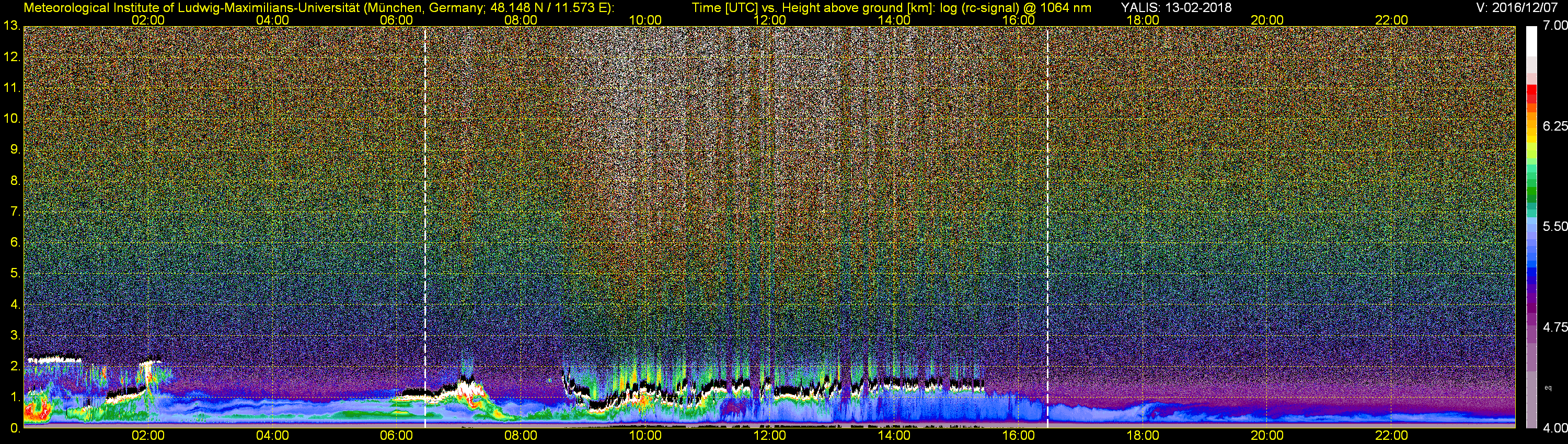This screenshot has width=1568, height=444.
Task: Click the 10:00 label on the top time axis
Action: [x=645, y=20]
